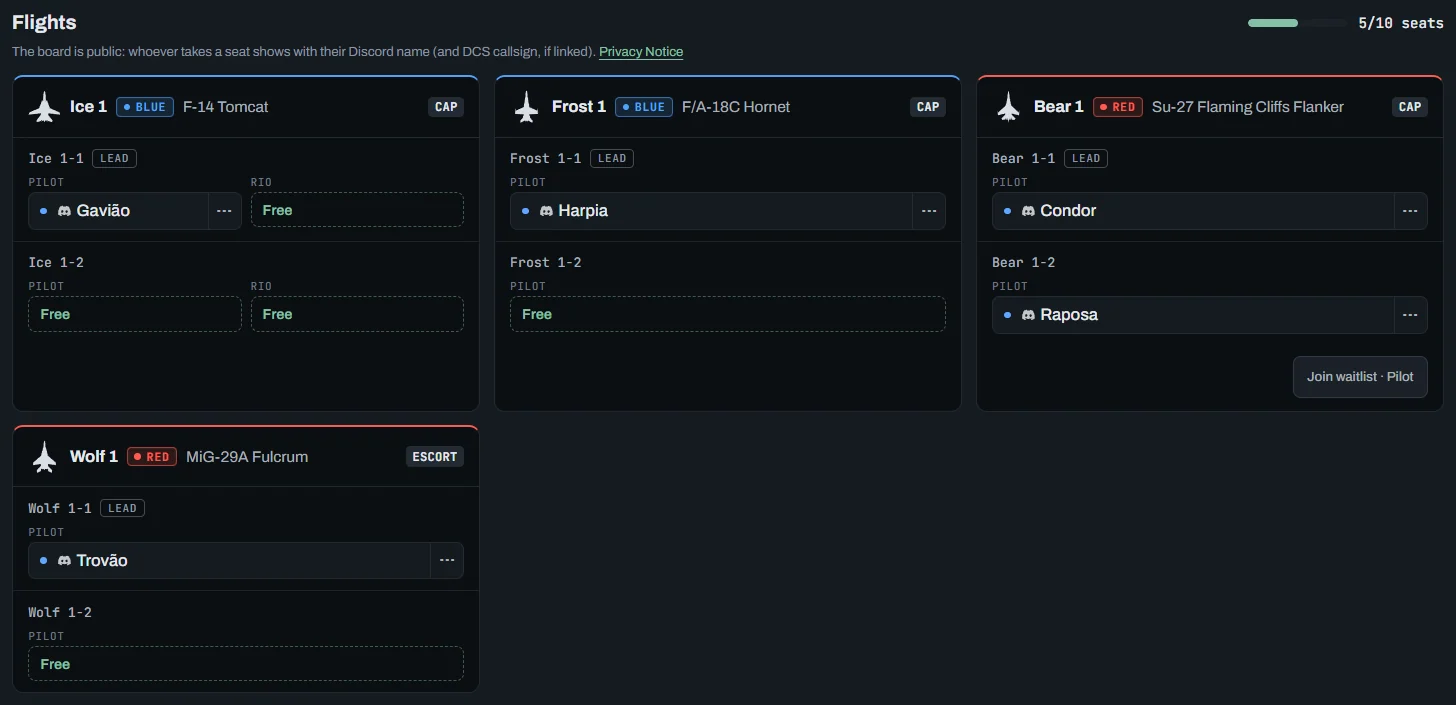The height and width of the screenshot is (705, 1456).
Task: Open the options menu for Gavião's seat
Action: pyautogui.click(x=225, y=211)
